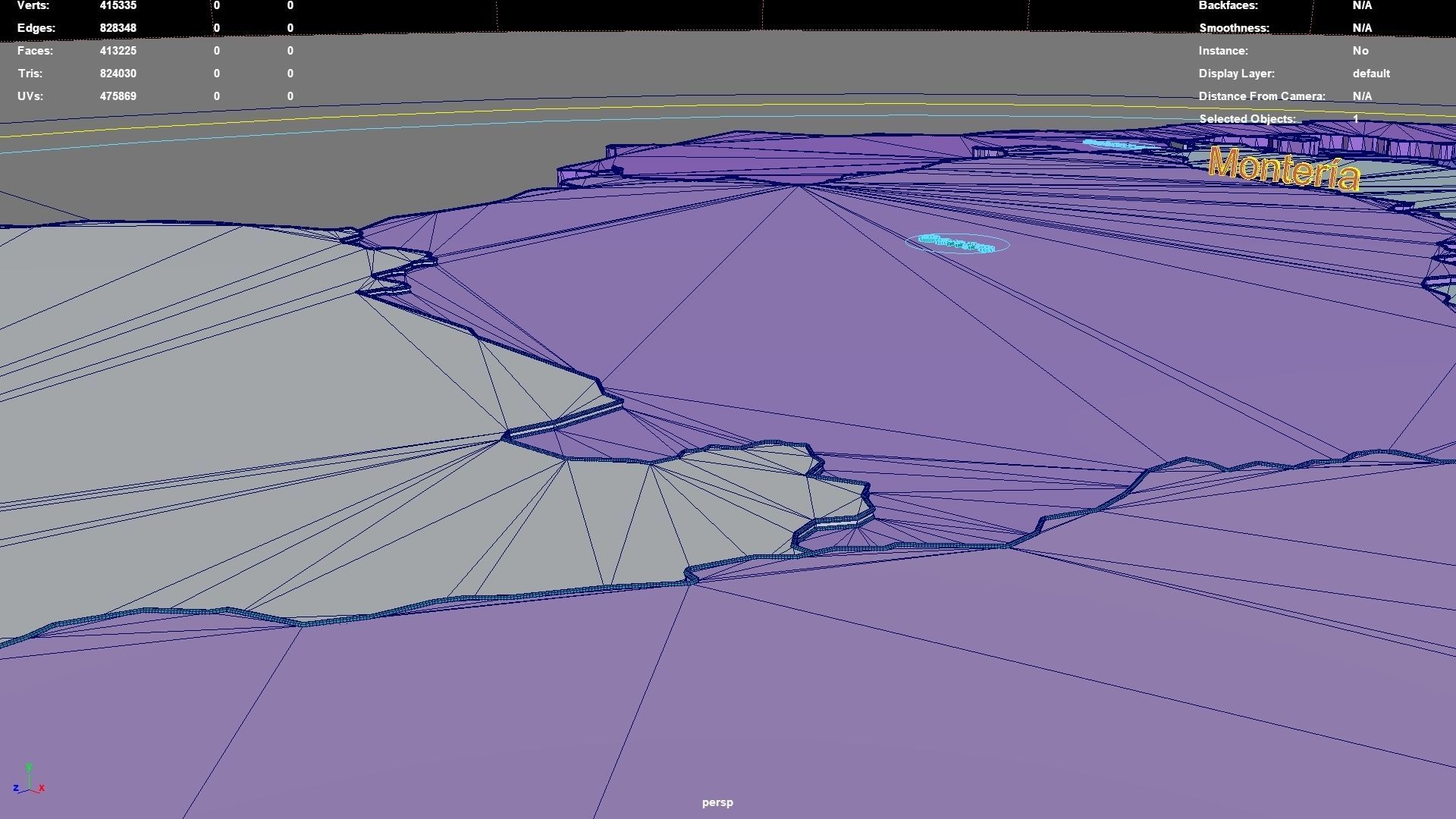Click the Faces label in the HUD
Viewport: 1456px width, 819px height.
tap(35, 51)
